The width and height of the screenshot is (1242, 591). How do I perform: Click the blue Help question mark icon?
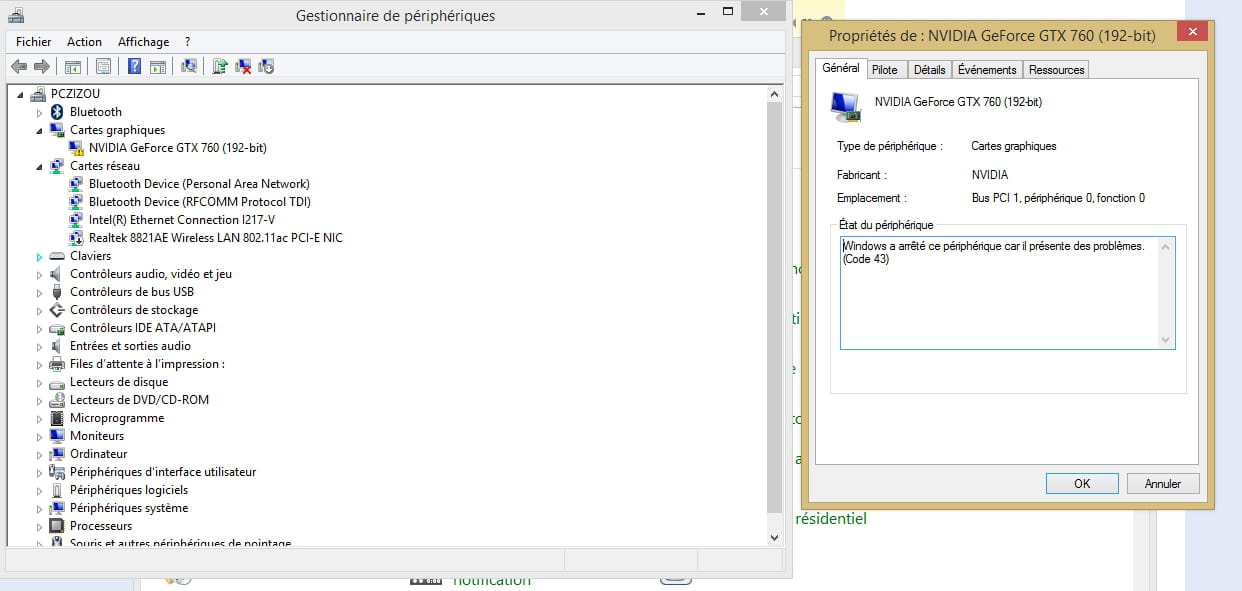click(x=134, y=67)
